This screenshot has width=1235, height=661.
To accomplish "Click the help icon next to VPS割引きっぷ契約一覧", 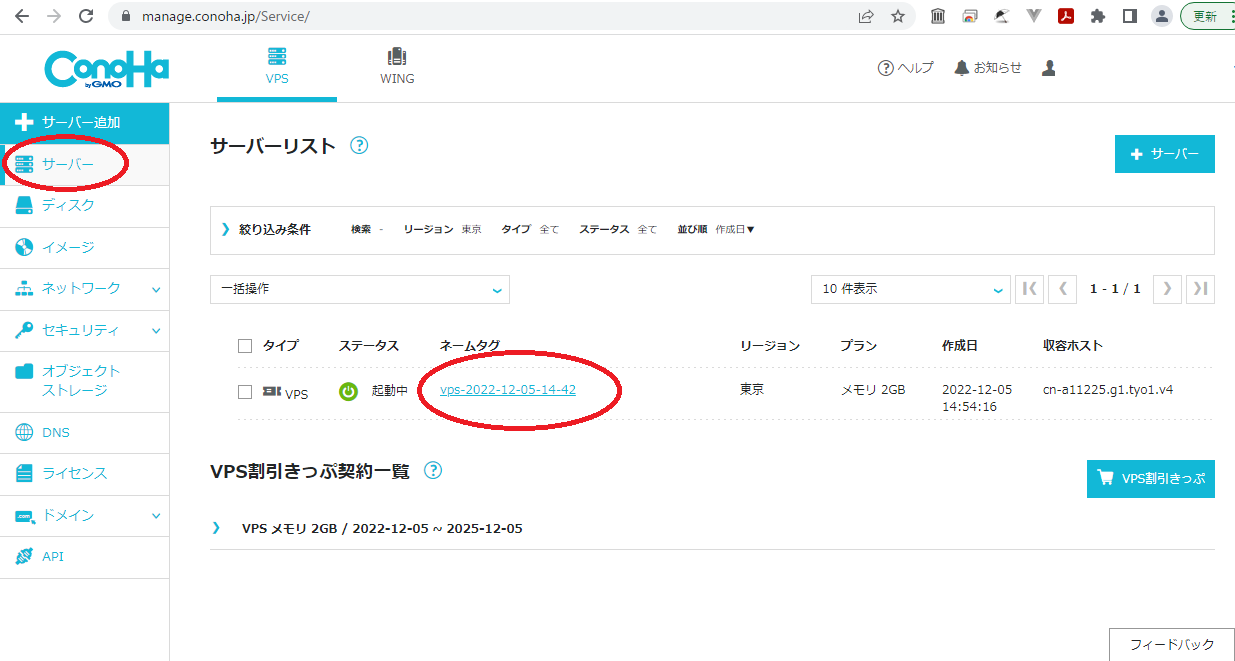I will (433, 470).
